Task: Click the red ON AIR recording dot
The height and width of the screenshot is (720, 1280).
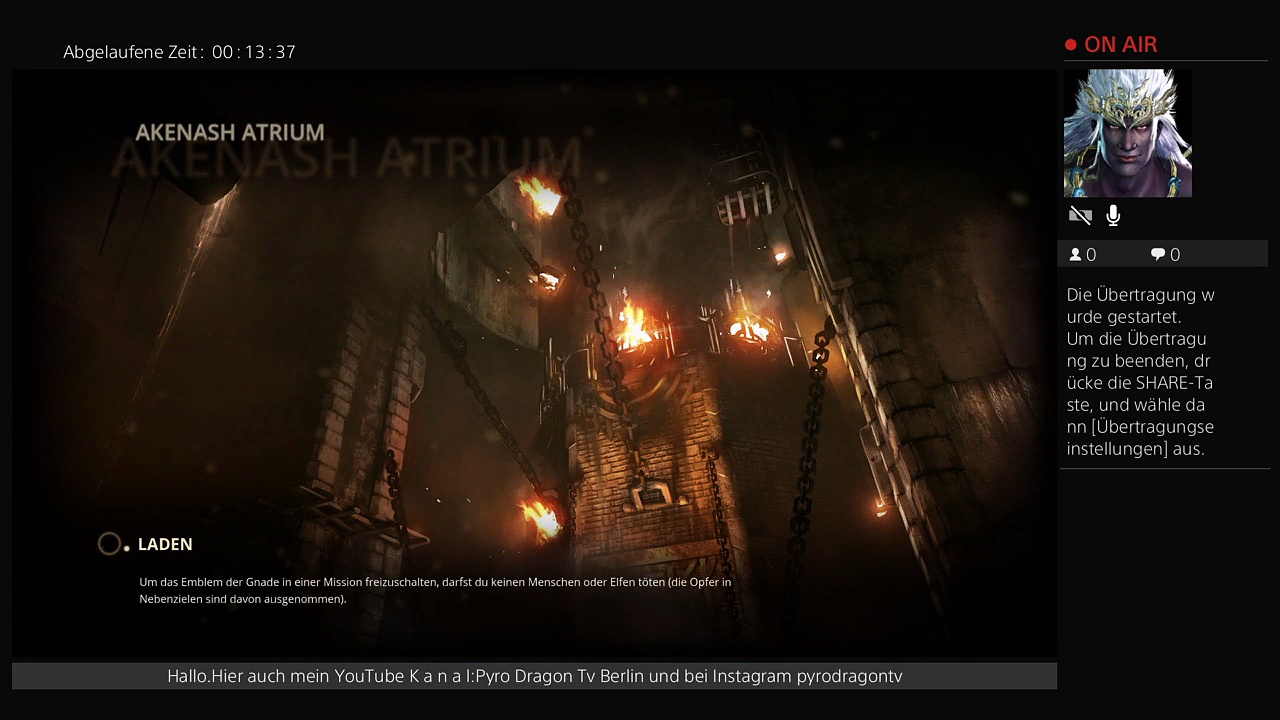Action: (x=1070, y=45)
